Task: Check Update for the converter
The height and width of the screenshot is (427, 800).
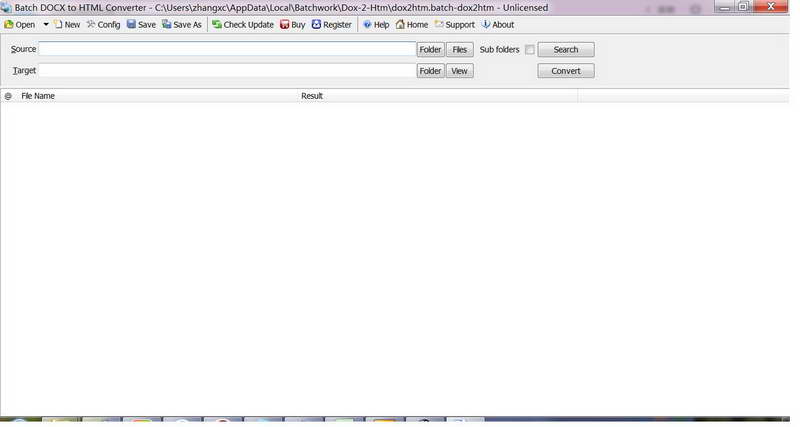Action: pos(243,24)
